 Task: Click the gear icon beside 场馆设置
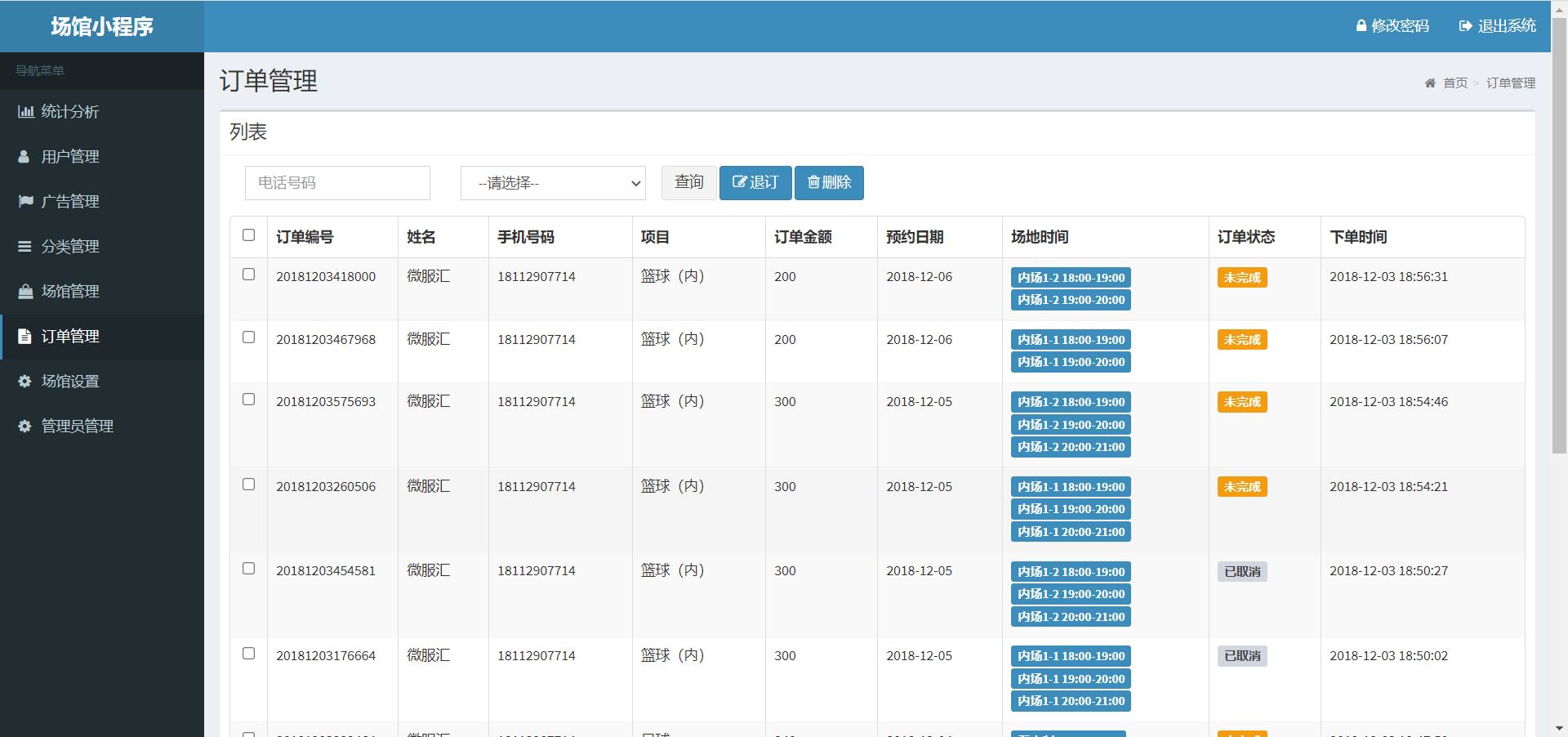[24, 382]
